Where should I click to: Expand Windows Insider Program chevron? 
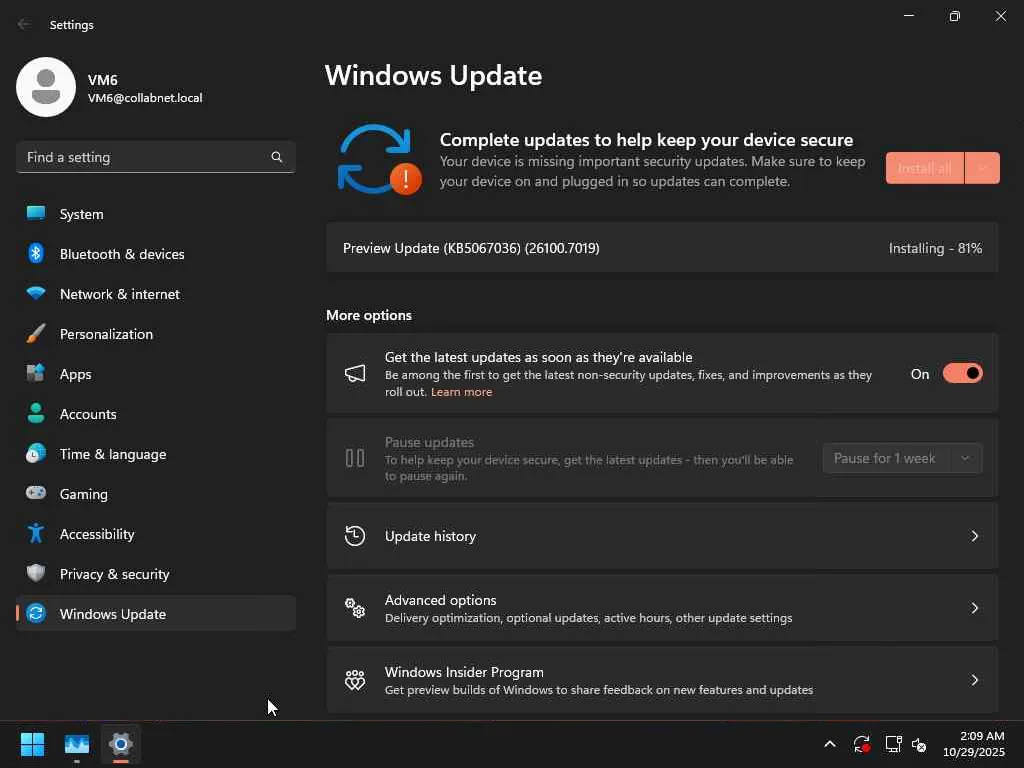coord(974,680)
